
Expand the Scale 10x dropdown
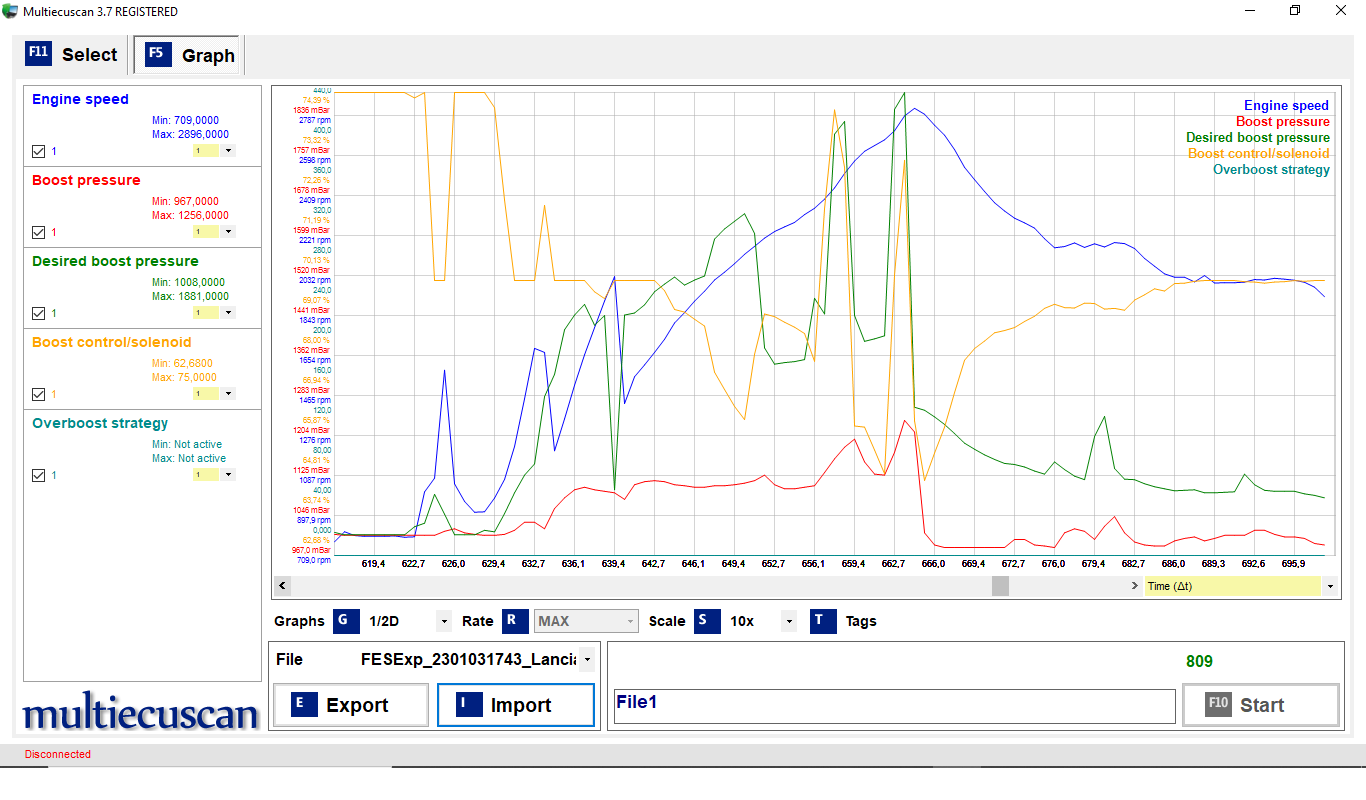point(789,621)
